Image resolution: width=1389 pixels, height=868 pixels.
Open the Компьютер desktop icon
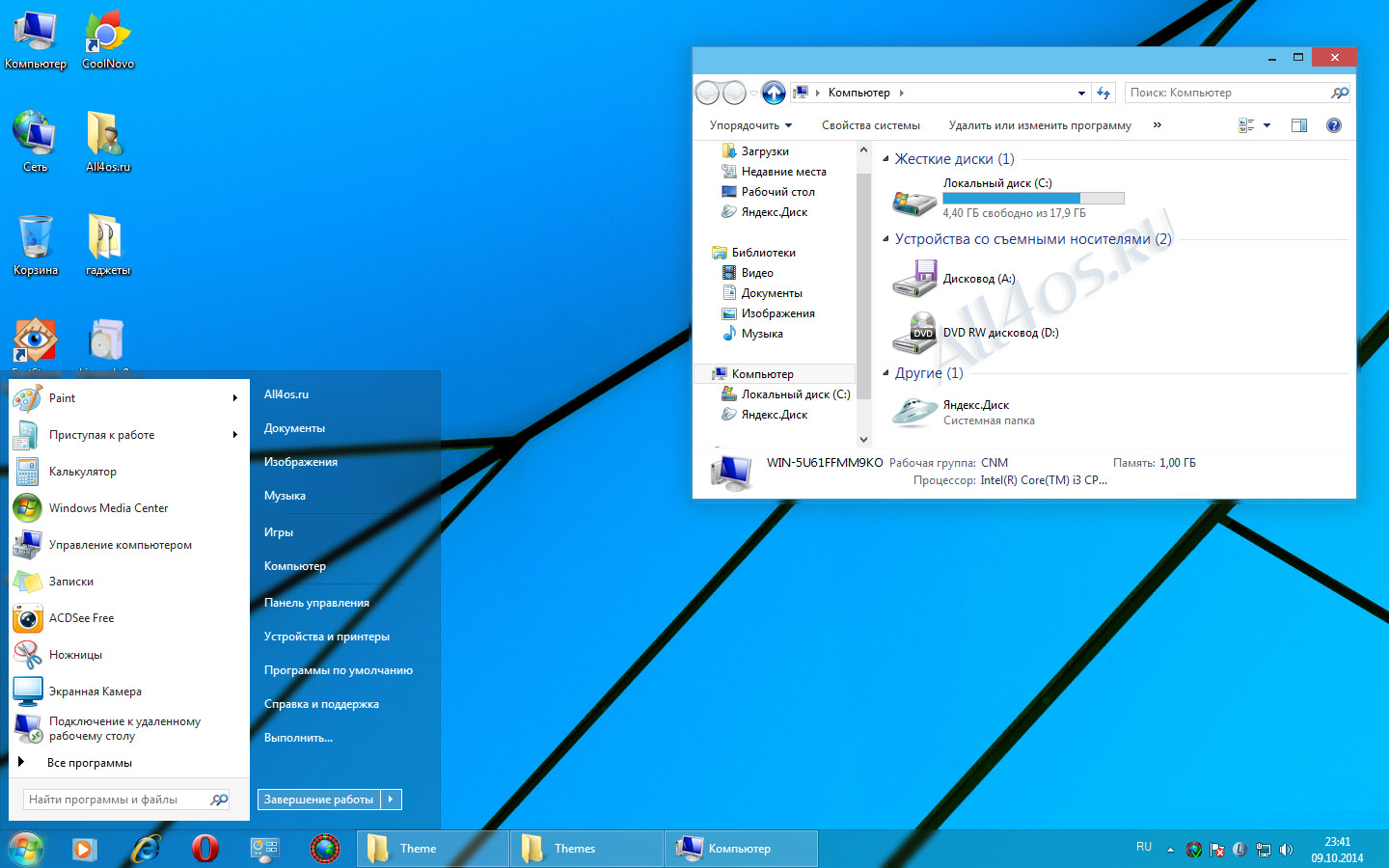(36, 41)
